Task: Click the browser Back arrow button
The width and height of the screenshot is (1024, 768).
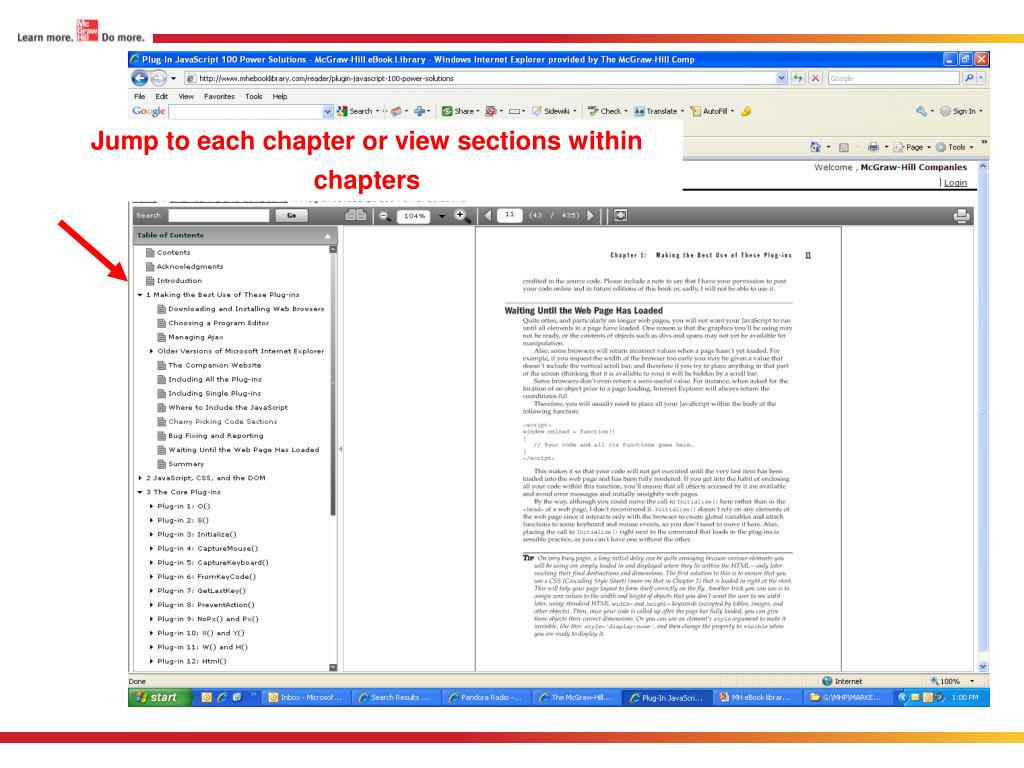Action: [x=139, y=78]
